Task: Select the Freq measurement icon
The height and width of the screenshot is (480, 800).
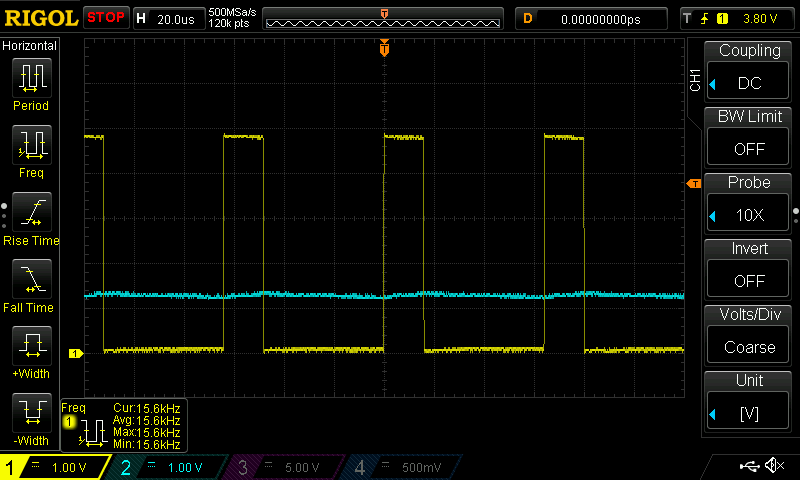Action: point(32,145)
